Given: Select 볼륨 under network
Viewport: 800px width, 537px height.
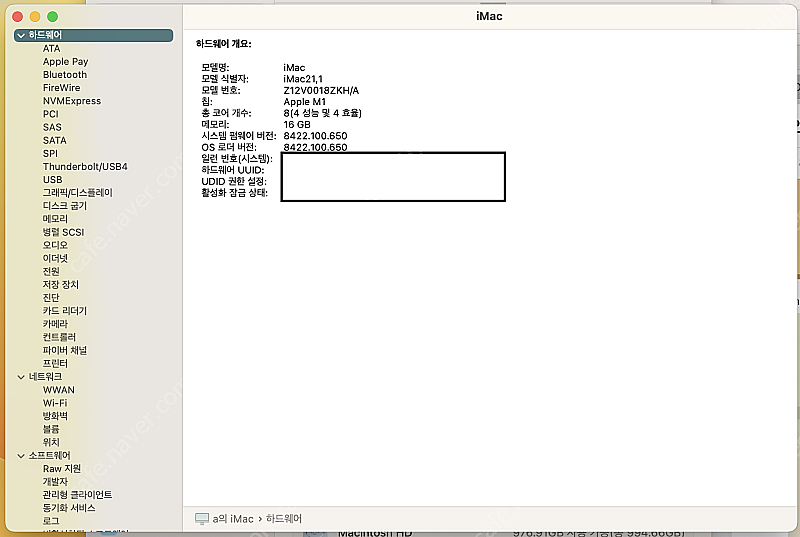Looking at the screenshot, I should (51, 429).
